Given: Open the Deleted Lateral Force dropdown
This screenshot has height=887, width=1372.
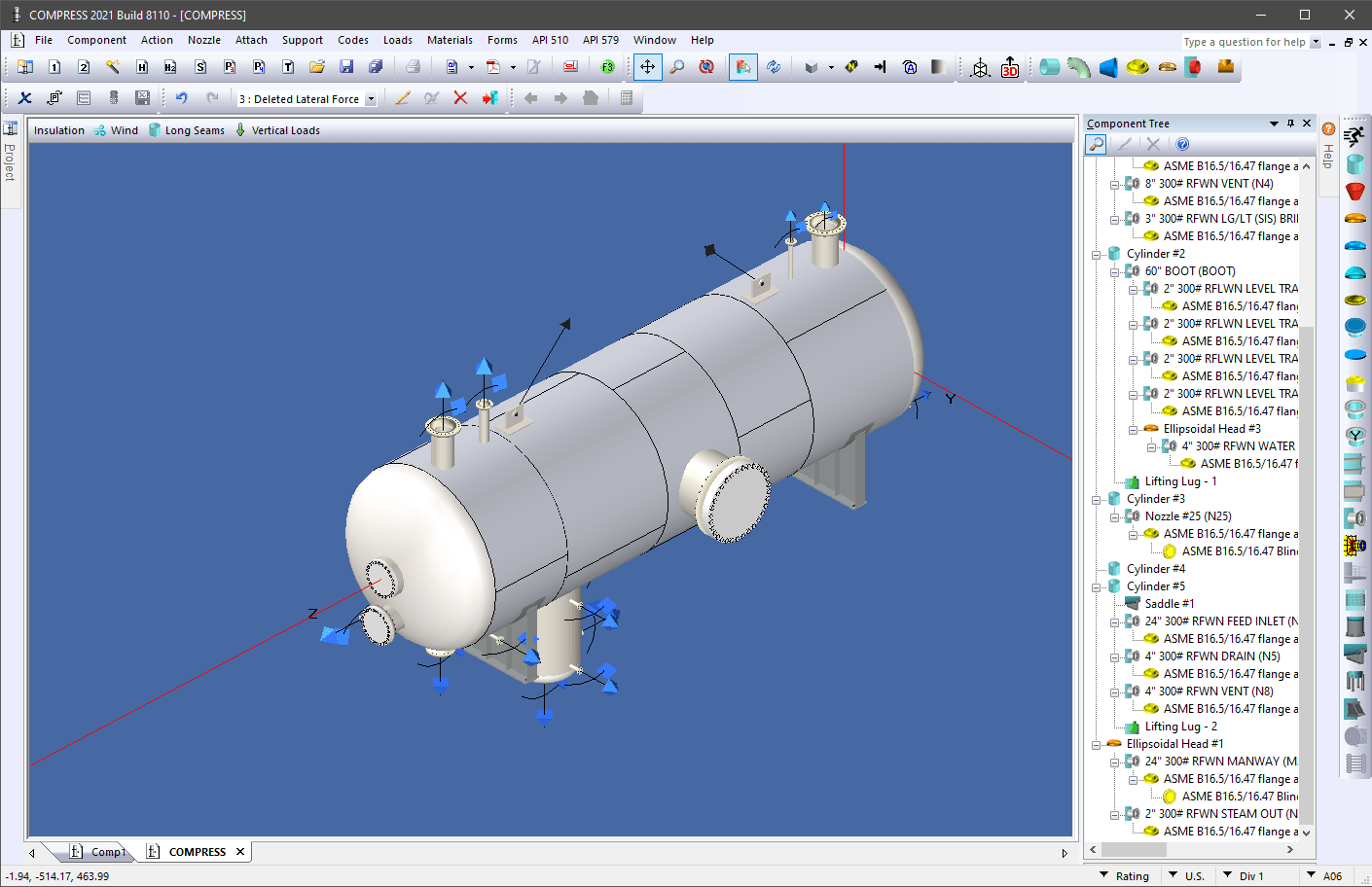Looking at the screenshot, I should (x=370, y=98).
